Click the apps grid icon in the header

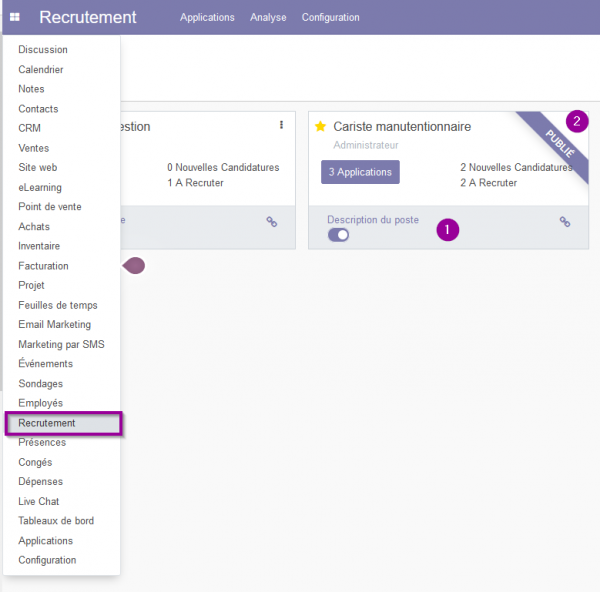(x=15, y=17)
